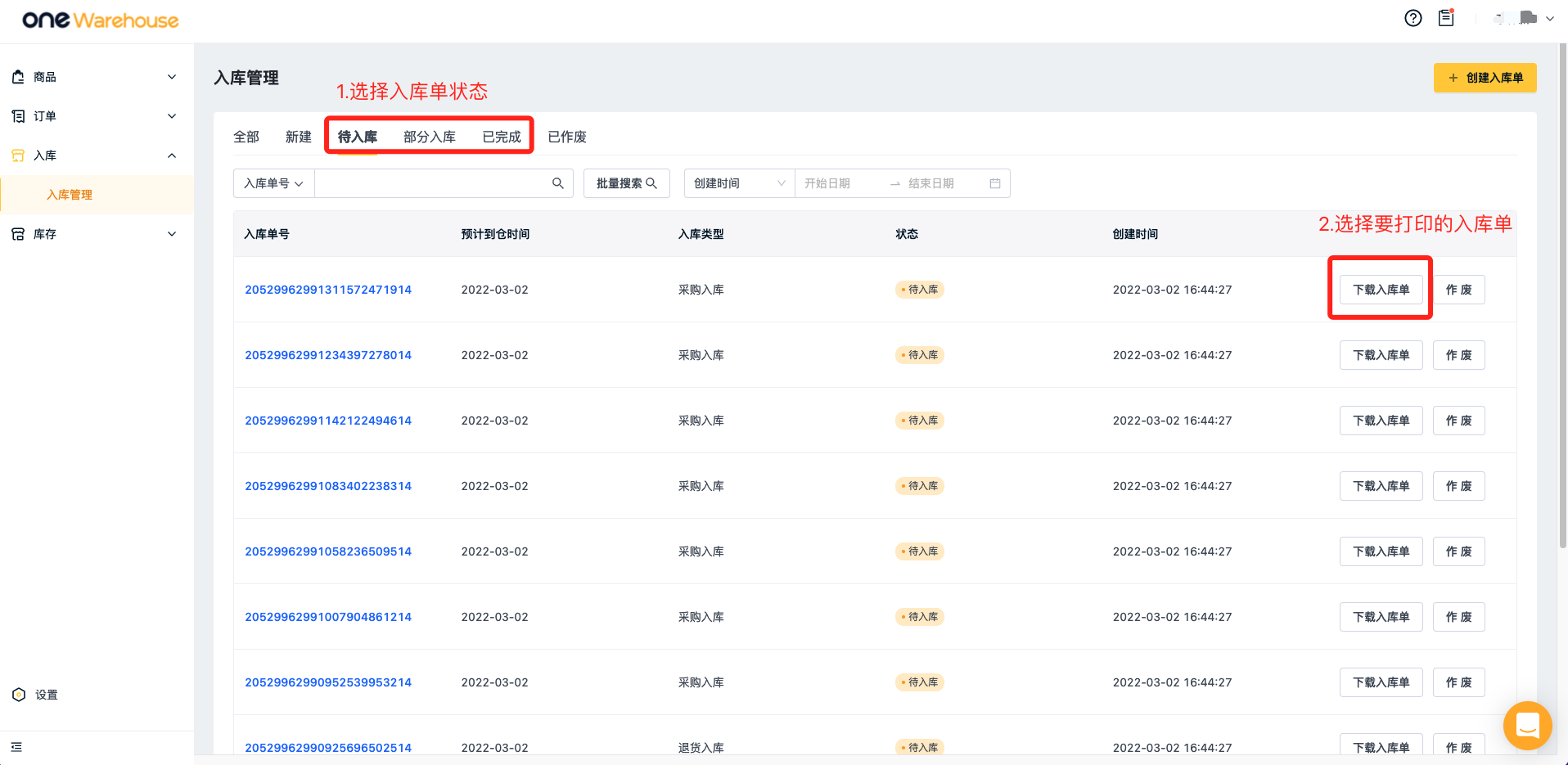Viewport: 1568px width, 765px height.
Task: Click the 待入库 status badge in first row
Action: [920, 290]
